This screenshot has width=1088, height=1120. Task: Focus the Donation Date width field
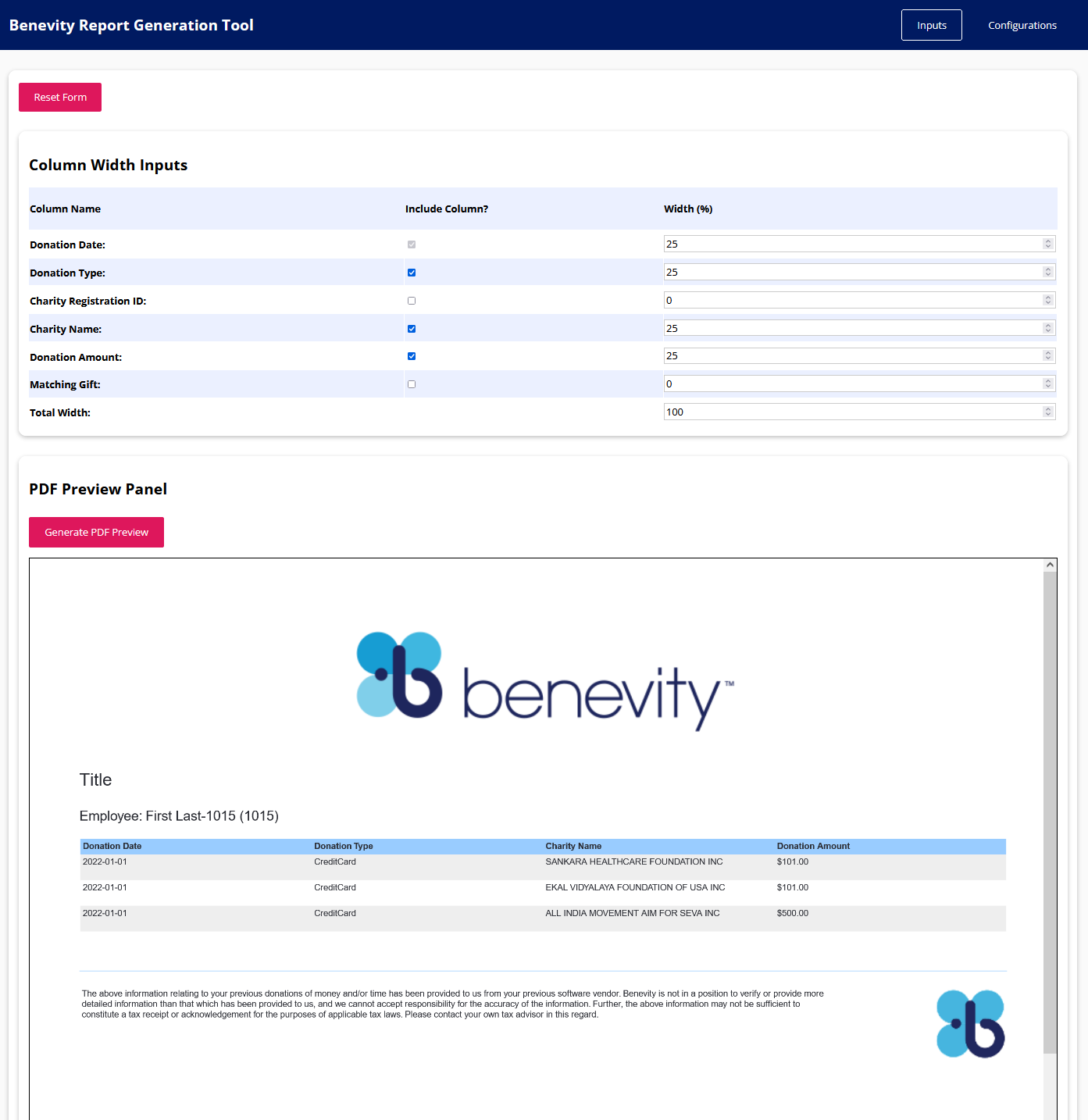click(x=859, y=244)
